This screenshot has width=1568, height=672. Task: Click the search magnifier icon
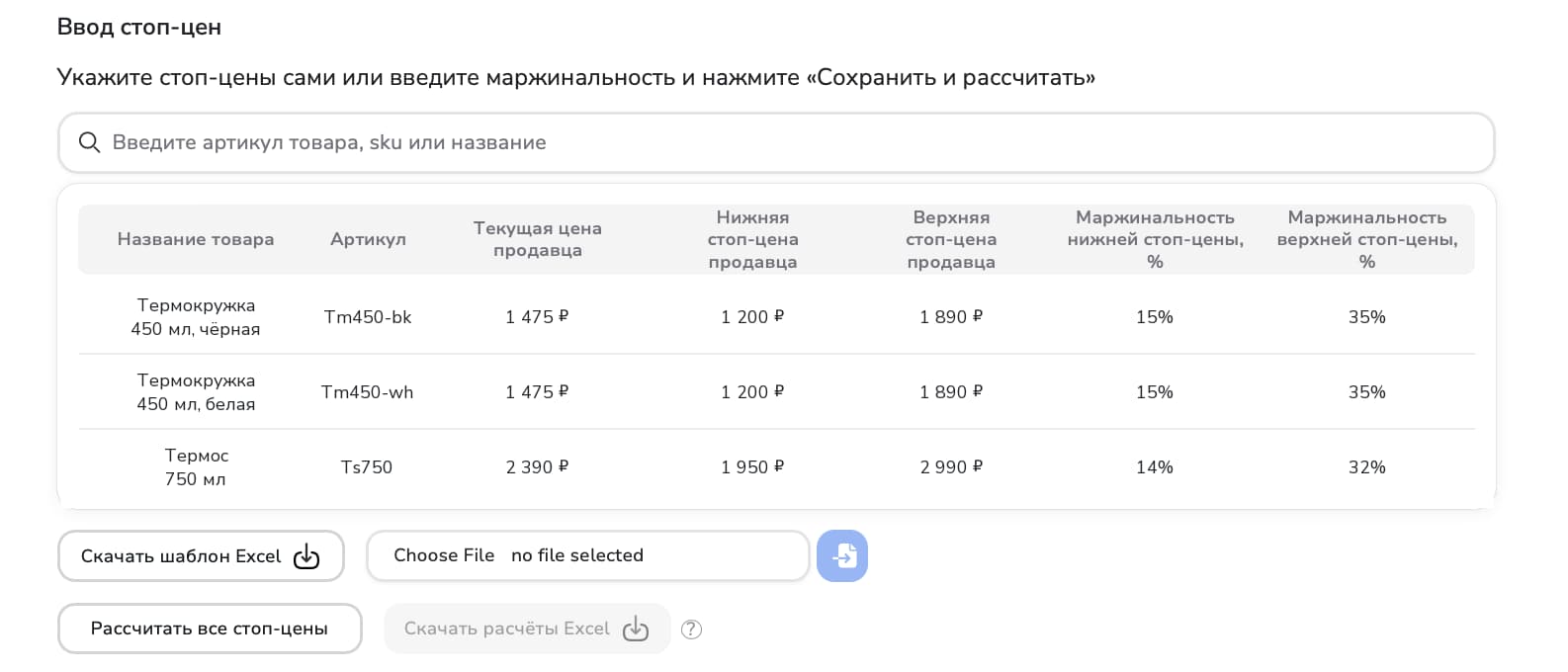tap(89, 142)
